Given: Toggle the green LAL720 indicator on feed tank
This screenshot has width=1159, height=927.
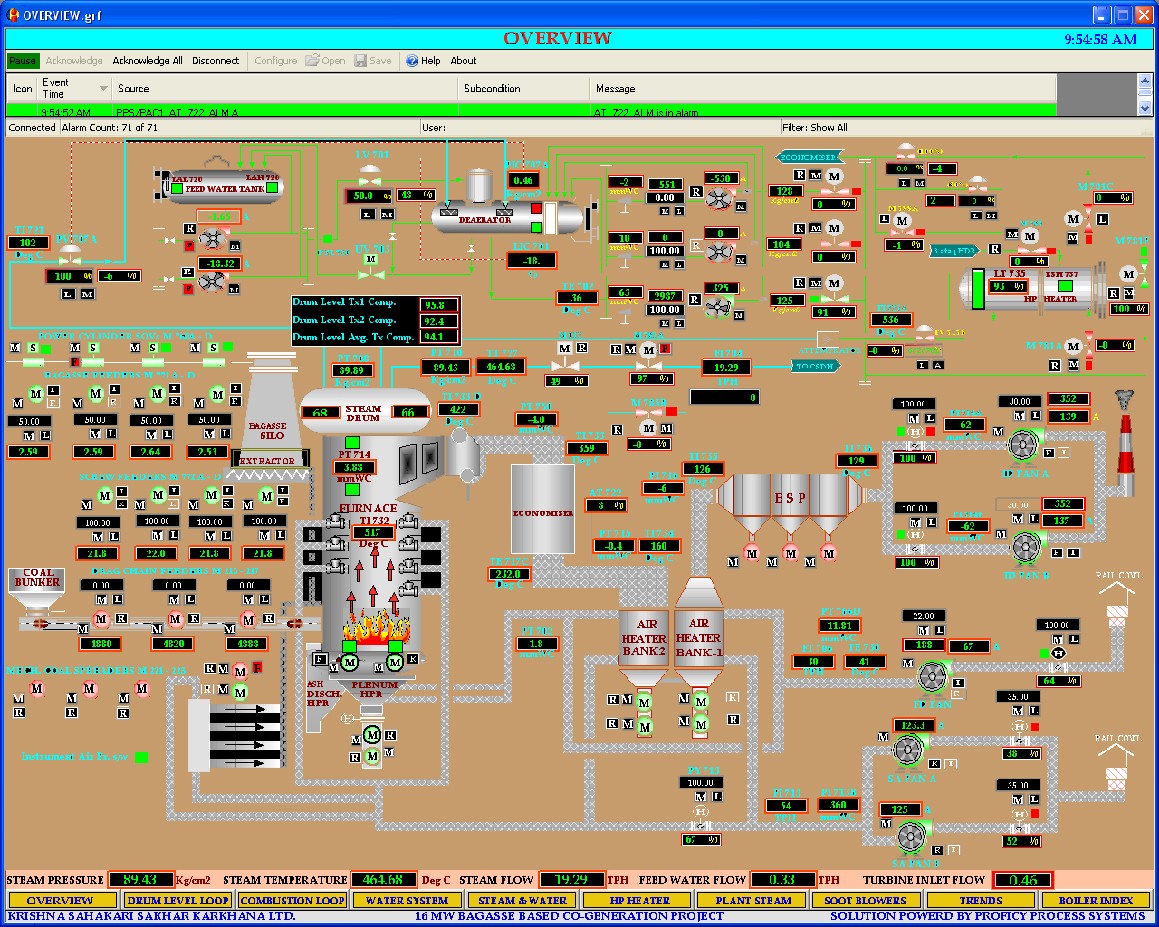Looking at the screenshot, I should pos(177,189).
